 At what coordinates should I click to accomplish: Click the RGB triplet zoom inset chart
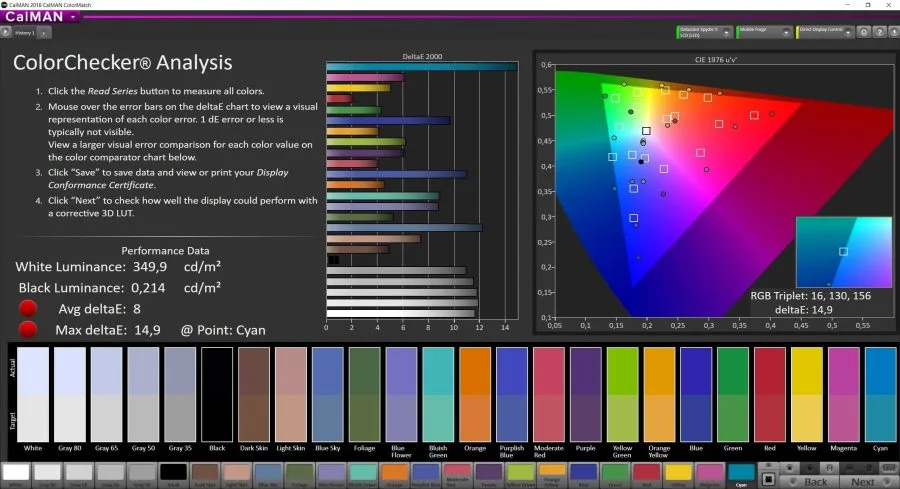(843, 252)
